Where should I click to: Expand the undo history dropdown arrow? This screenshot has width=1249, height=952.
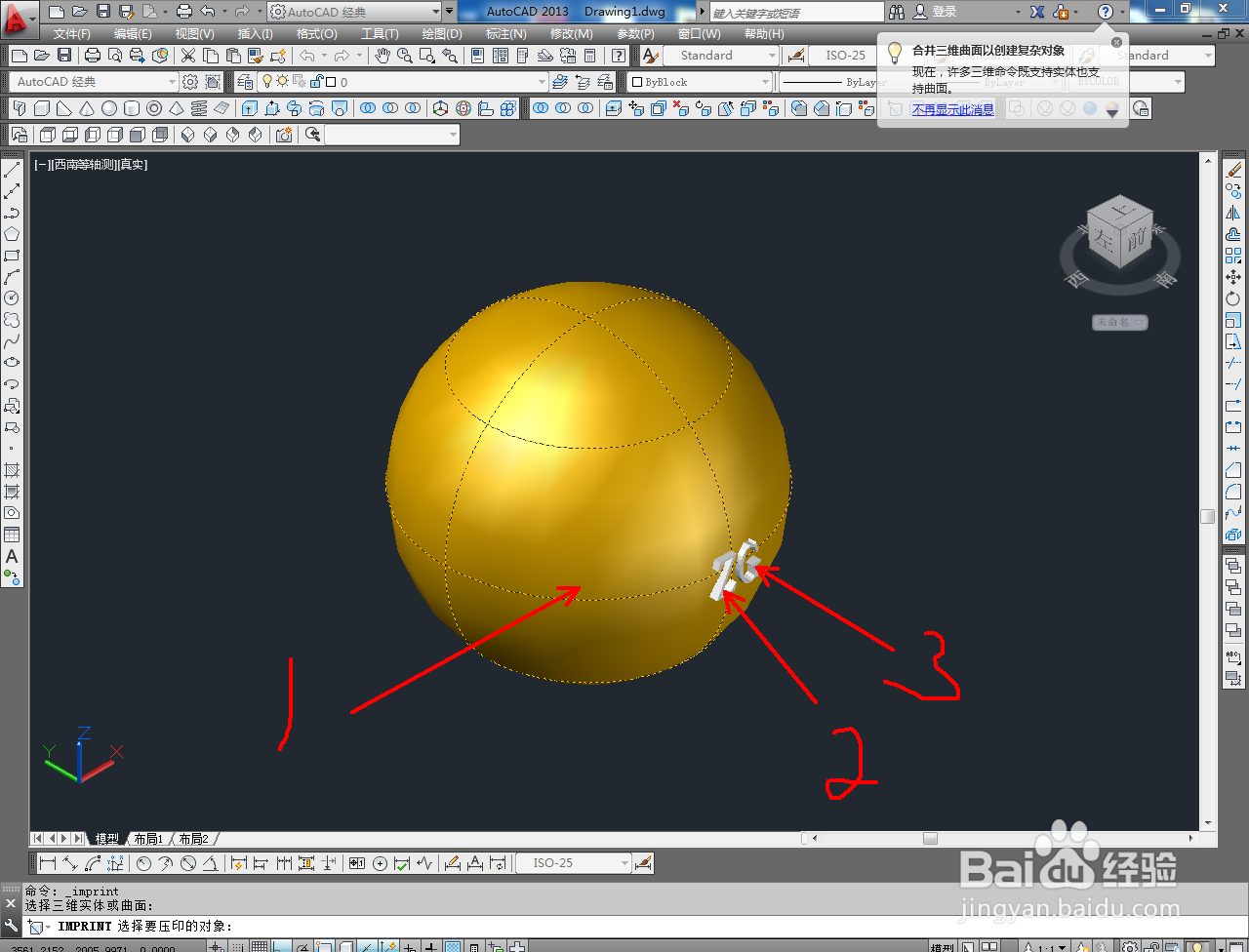(x=324, y=56)
